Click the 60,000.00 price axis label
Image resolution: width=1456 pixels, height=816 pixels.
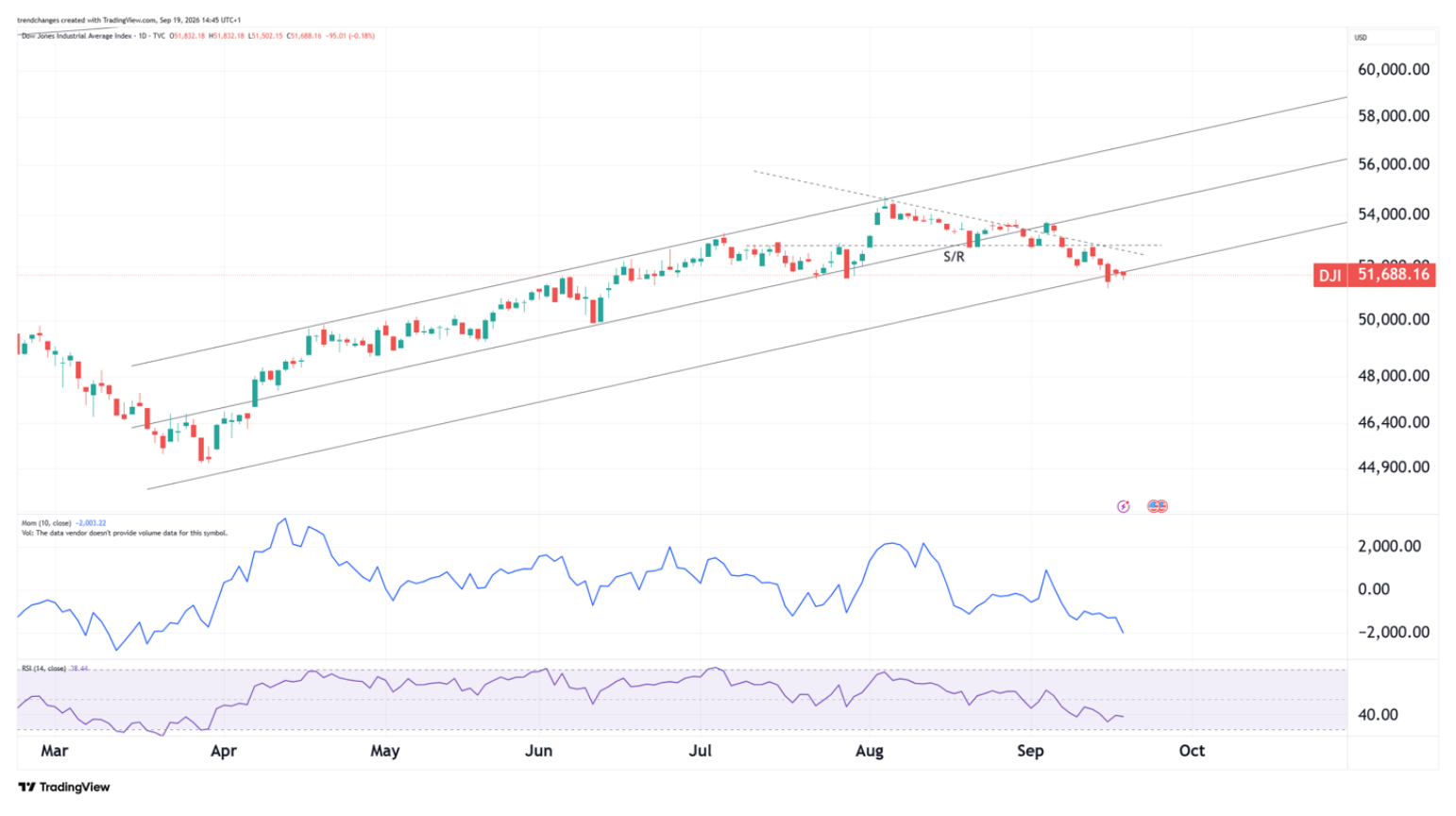point(1393,69)
